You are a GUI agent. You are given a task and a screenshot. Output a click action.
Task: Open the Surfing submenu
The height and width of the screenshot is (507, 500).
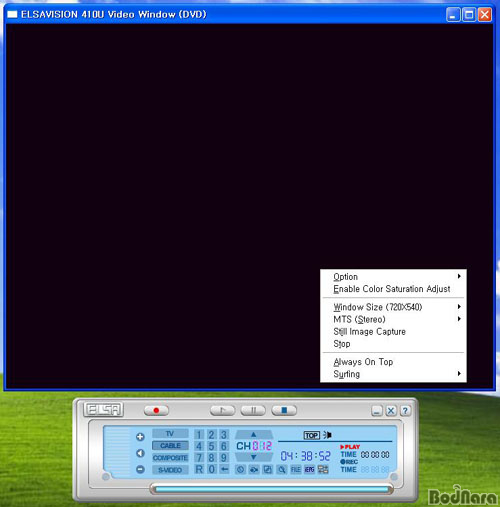coord(393,374)
